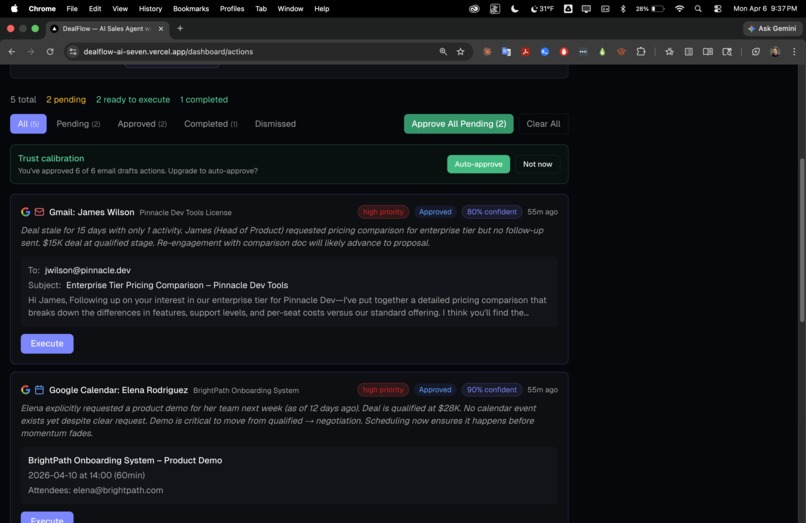
Task: Switch to the Completed (1) filter
Action: [x=211, y=124]
